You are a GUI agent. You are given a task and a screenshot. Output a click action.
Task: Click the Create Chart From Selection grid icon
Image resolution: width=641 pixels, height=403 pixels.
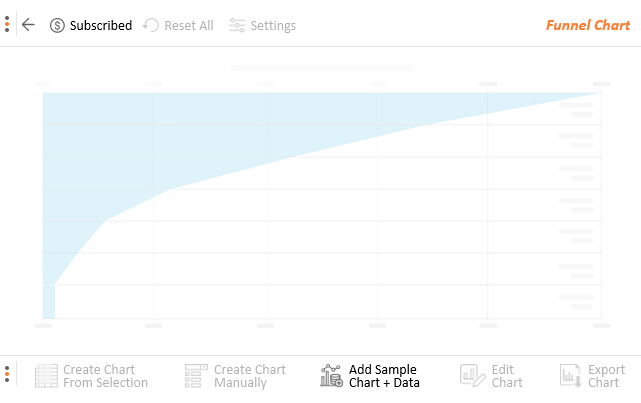46,376
